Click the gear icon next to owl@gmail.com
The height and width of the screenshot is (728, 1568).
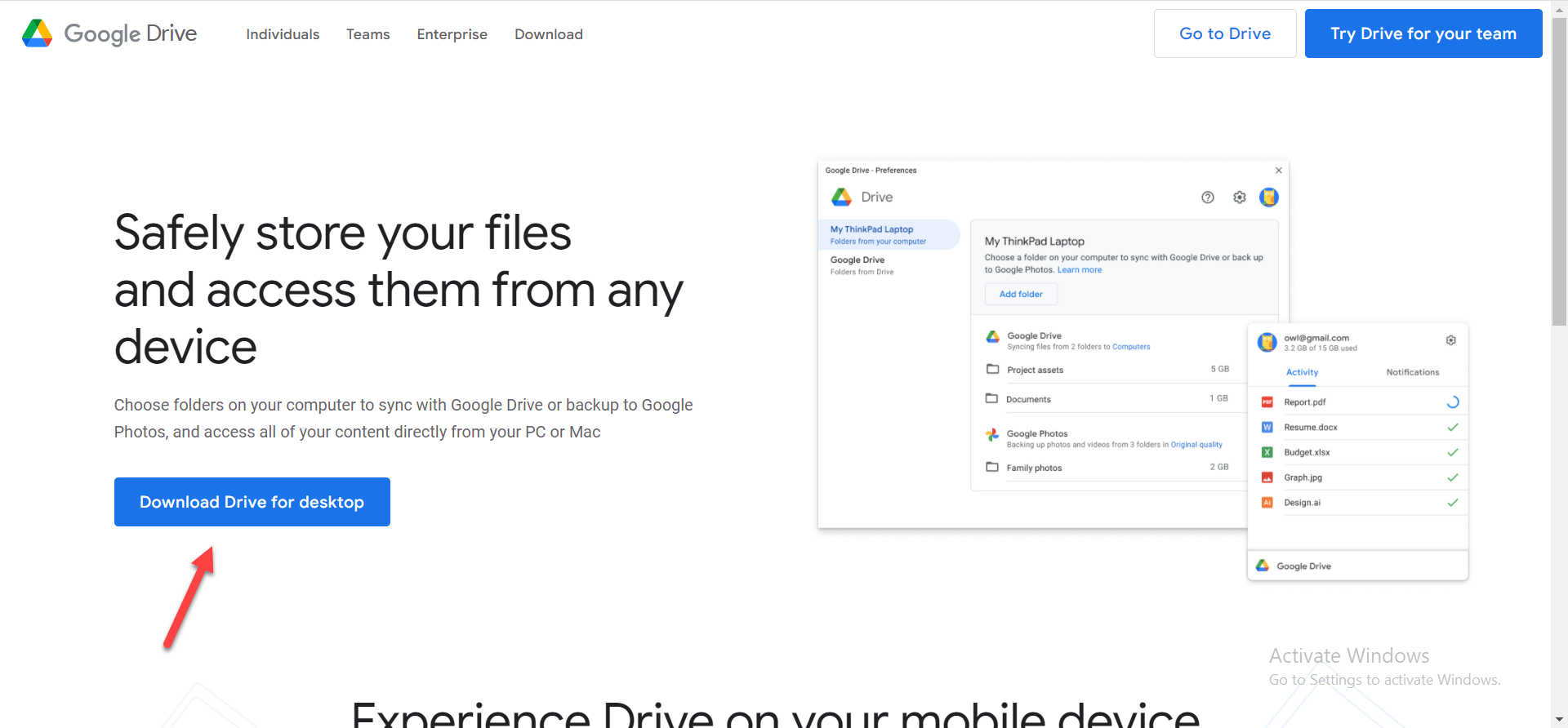click(x=1450, y=340)
